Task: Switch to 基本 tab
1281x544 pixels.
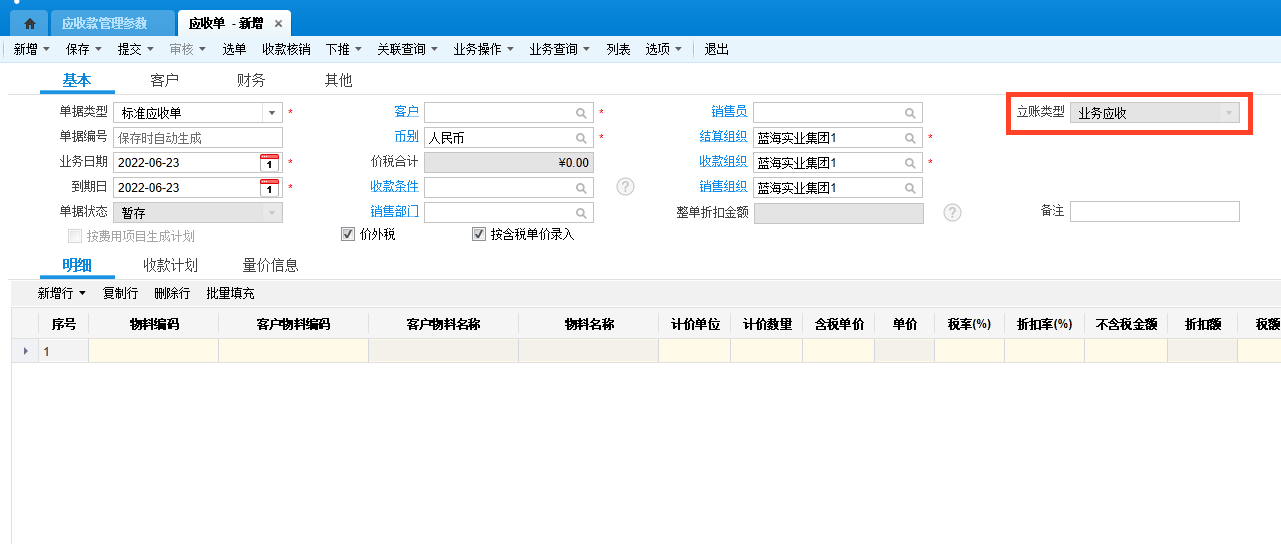Action: (77, 80)
